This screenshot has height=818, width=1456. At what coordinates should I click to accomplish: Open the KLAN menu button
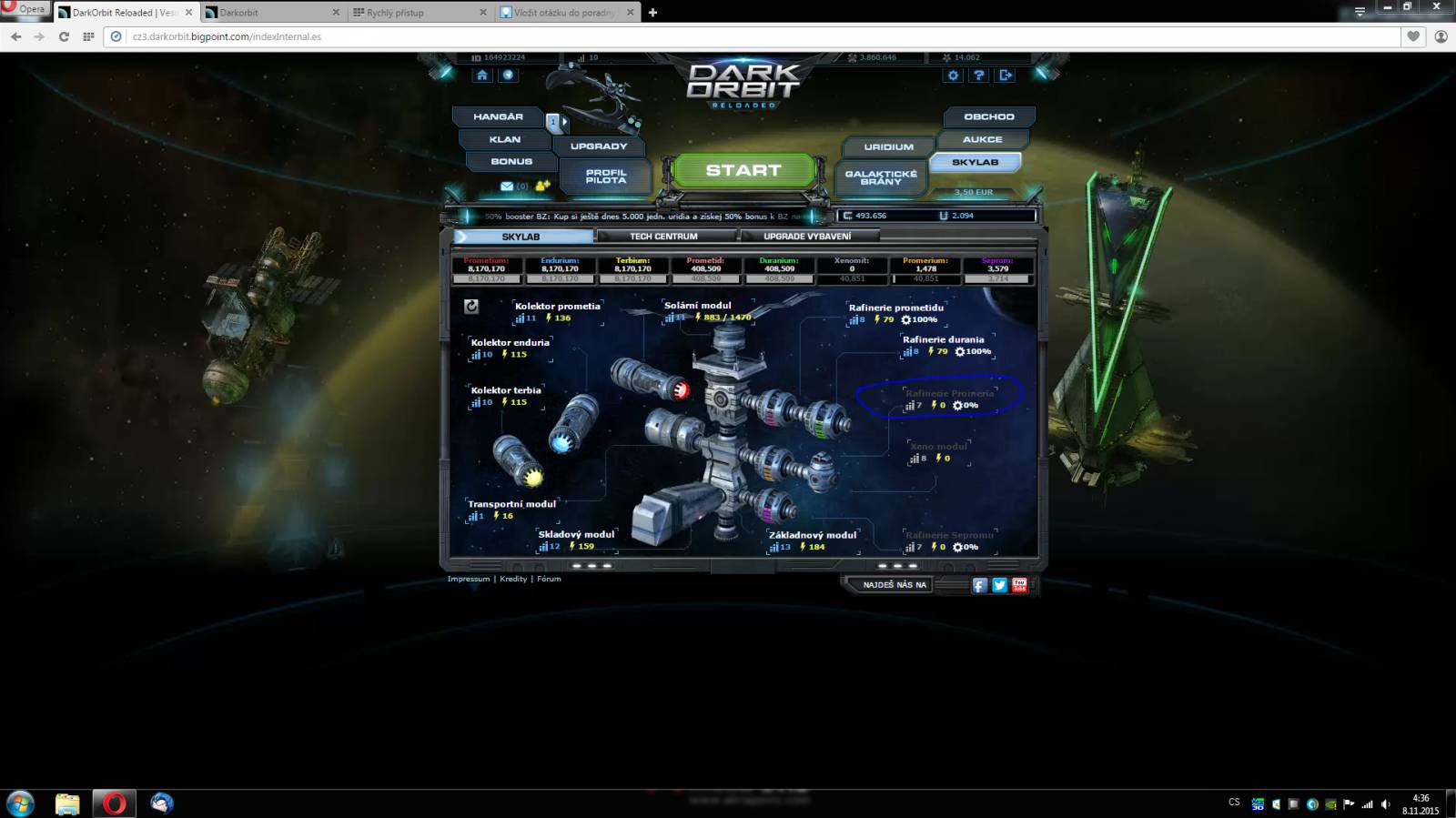coord(505,139)
